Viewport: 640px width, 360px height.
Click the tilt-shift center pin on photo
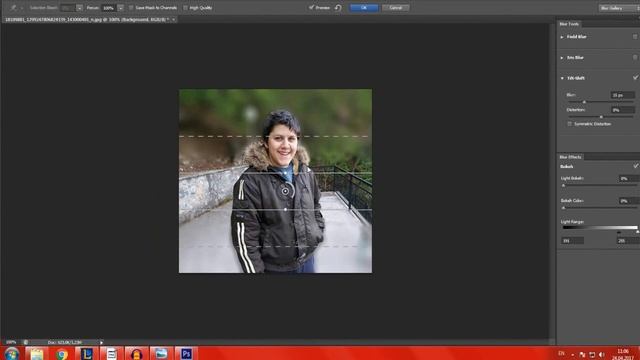tap(286, 191)
